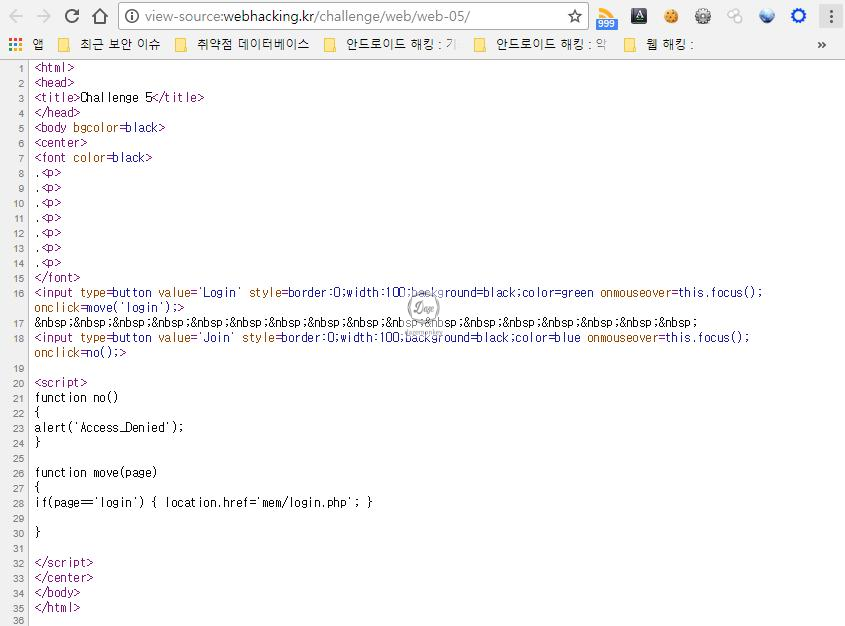
Task: Click the address bar URL field
Action: coord(353,16)
